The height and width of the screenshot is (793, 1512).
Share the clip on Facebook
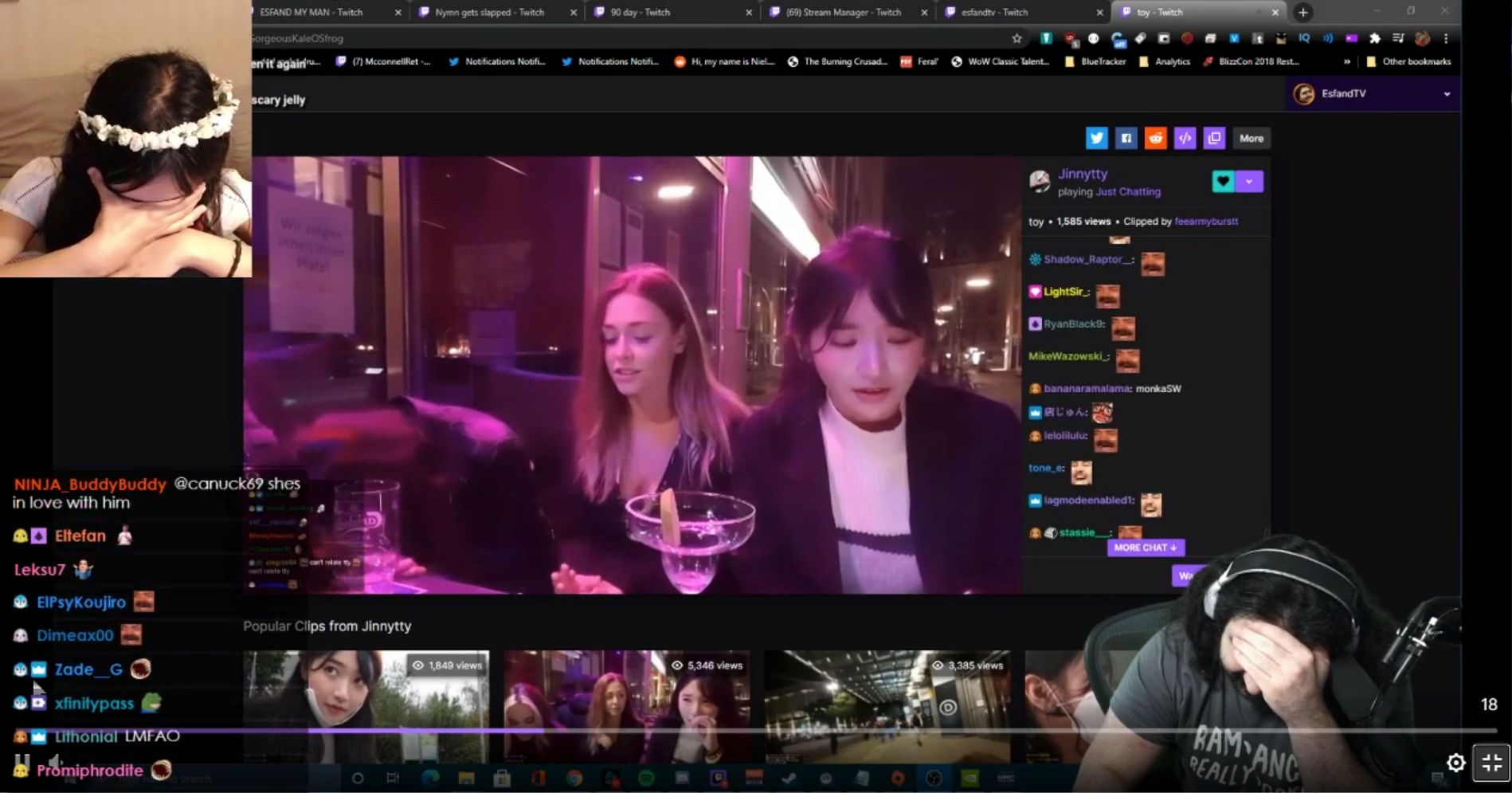(1126, 138)
